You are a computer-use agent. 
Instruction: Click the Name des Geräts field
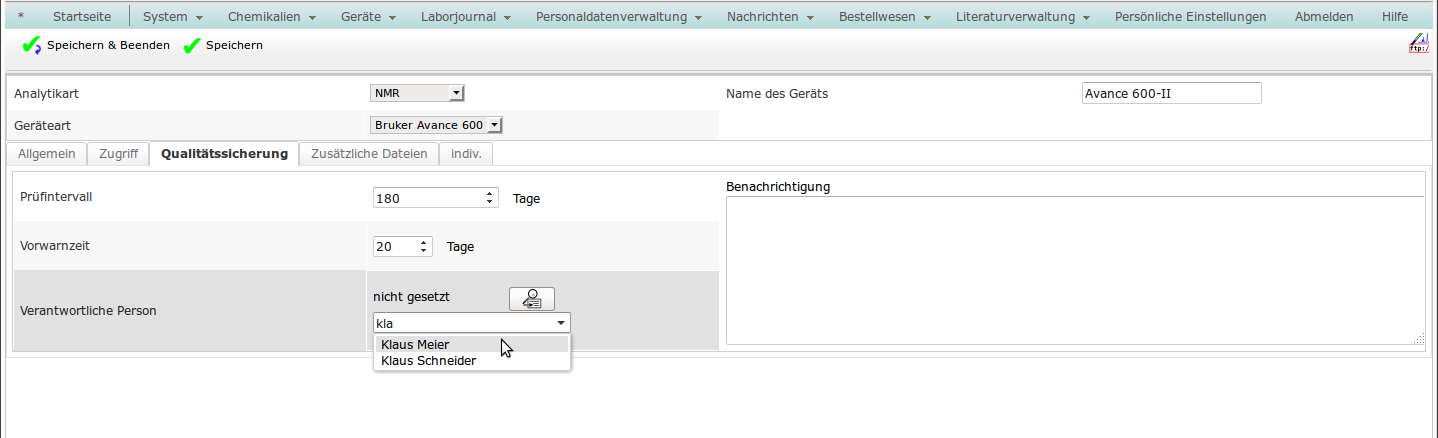pos(1171,93)
